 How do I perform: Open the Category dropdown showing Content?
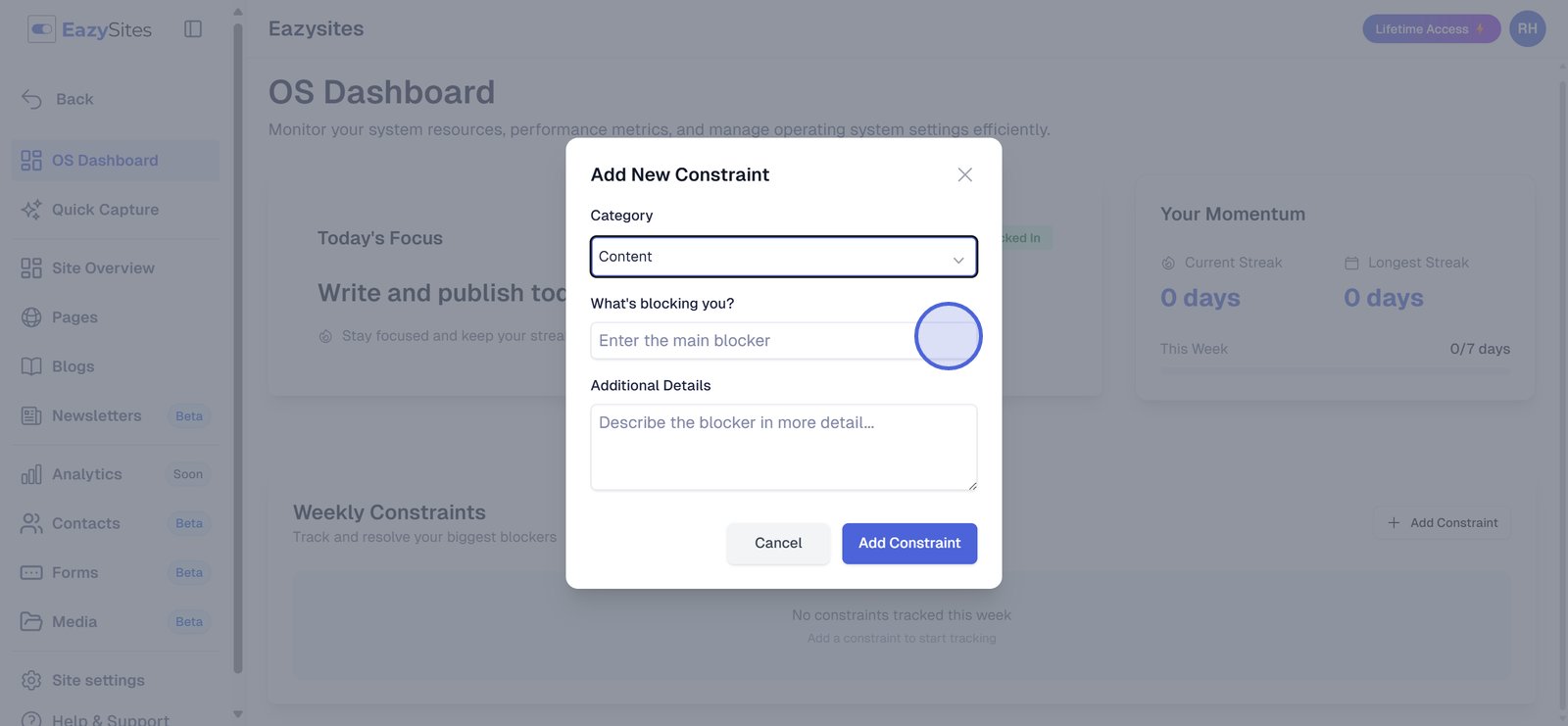click(783, 257)
